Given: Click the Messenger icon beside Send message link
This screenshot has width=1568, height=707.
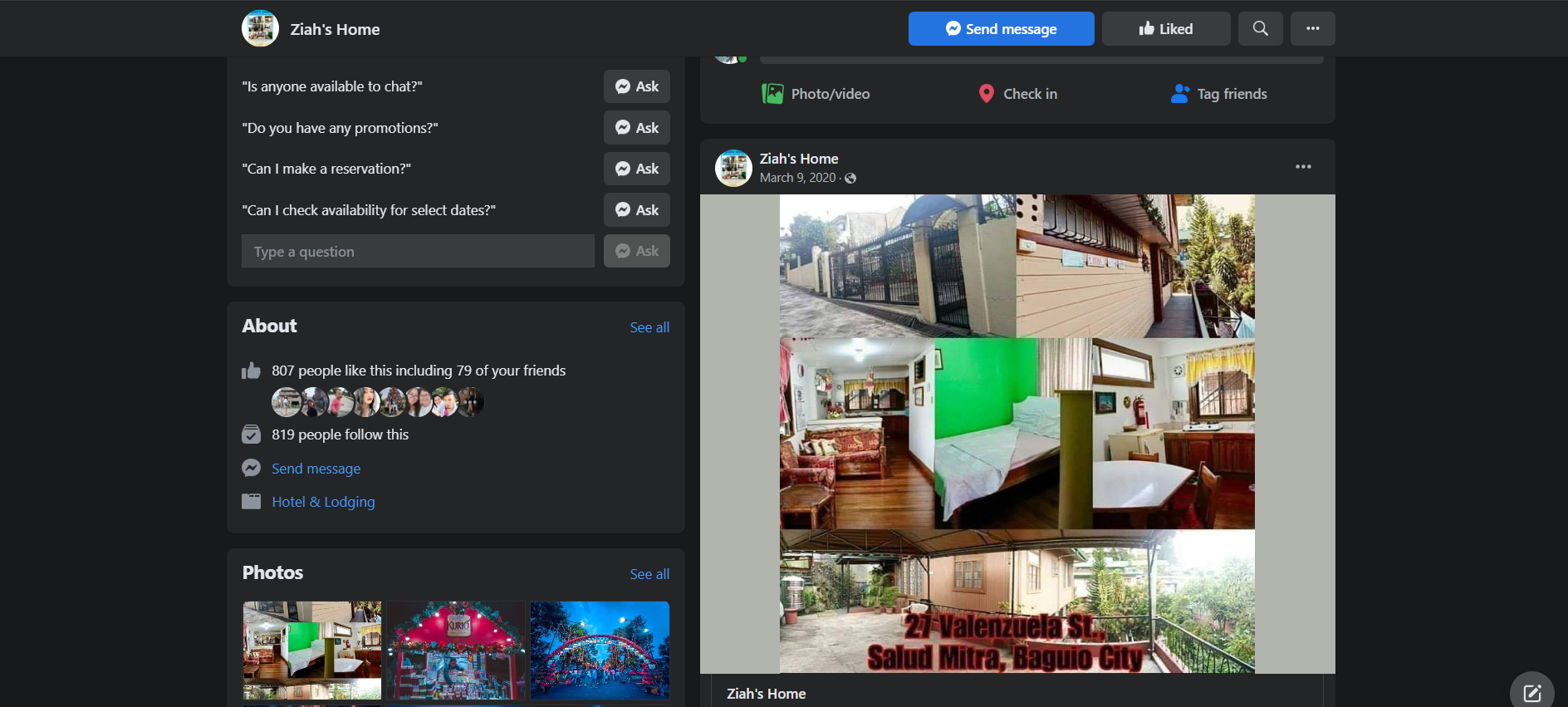Looking at the screenshot, I should [251, 469].
